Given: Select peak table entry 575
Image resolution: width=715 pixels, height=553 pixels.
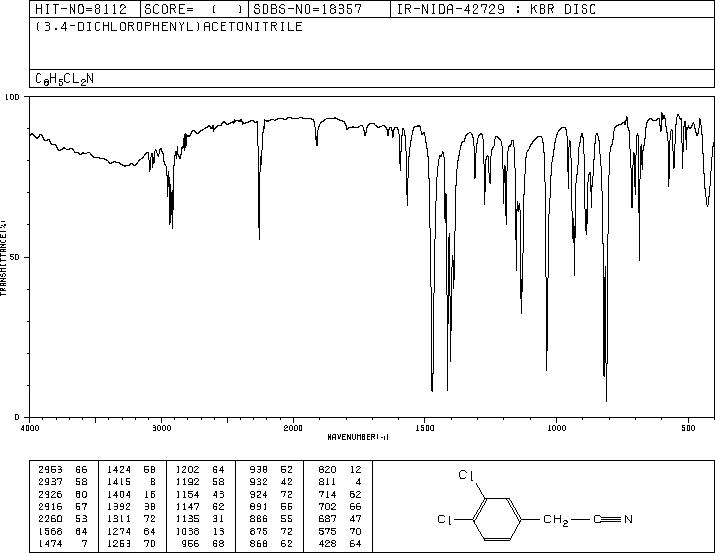Looking at the screenshot, I should (340, 531).
